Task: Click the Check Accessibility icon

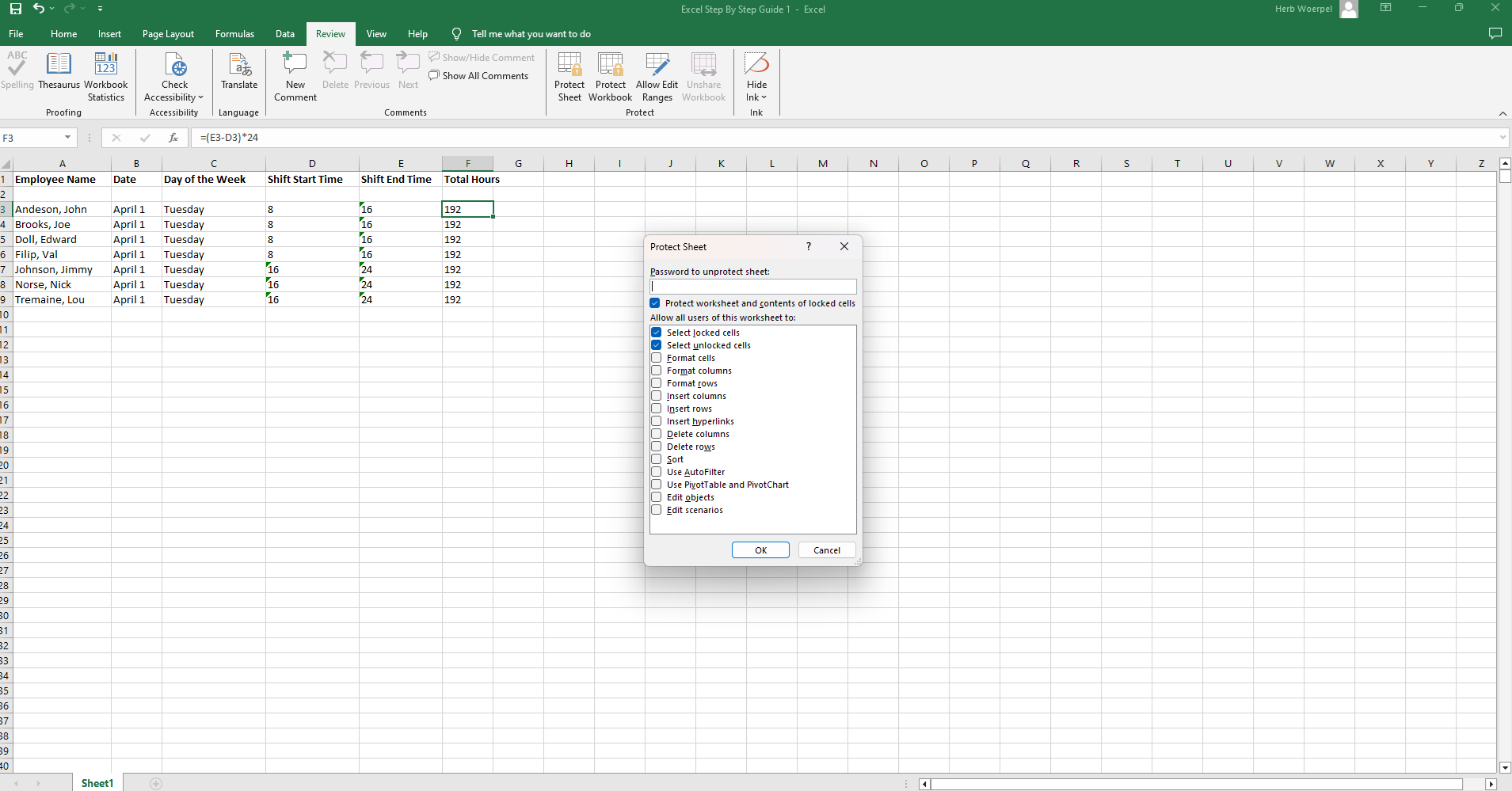Action: (x=175, y=64)
